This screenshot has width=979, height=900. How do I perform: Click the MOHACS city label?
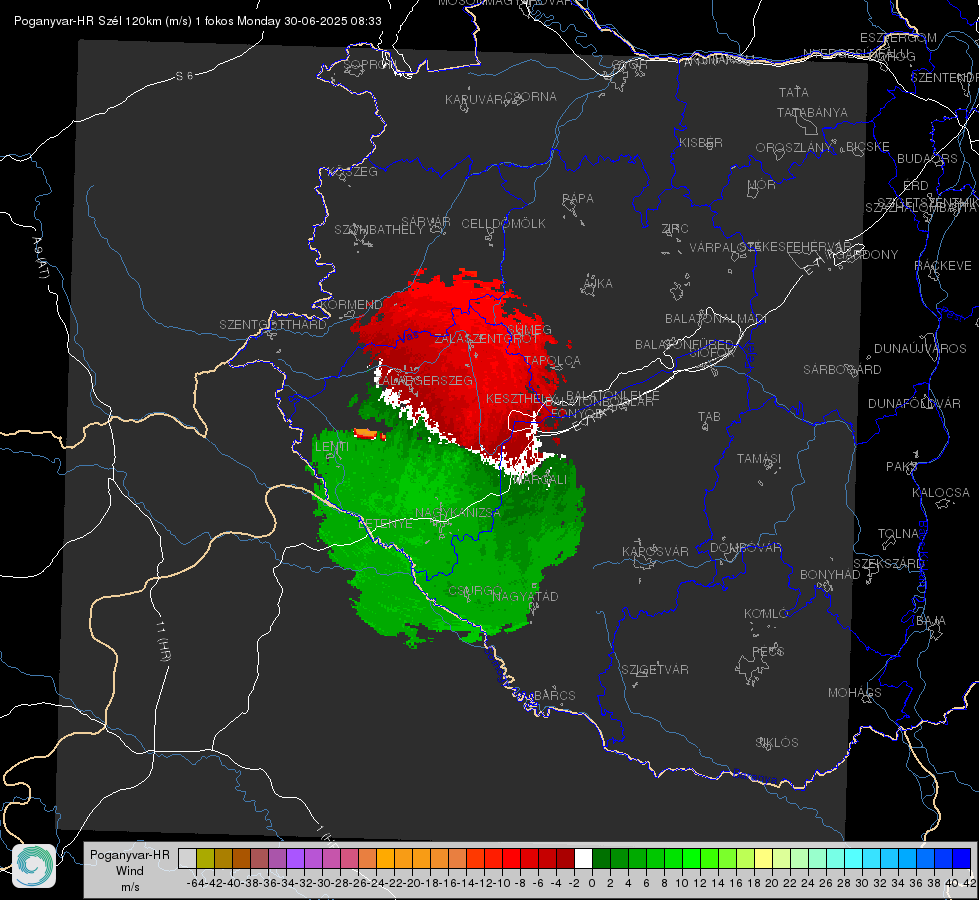[855, 693]
